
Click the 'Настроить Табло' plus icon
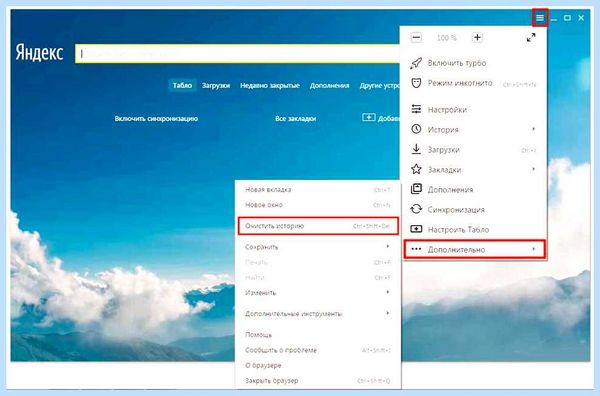coord(416,229)
